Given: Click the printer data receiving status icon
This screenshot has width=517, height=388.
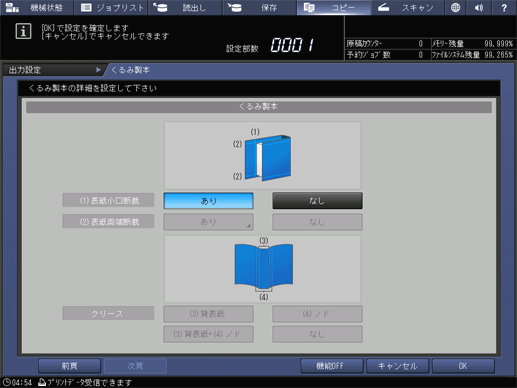Looking at the screenshot, I should (x=42, y=382).
